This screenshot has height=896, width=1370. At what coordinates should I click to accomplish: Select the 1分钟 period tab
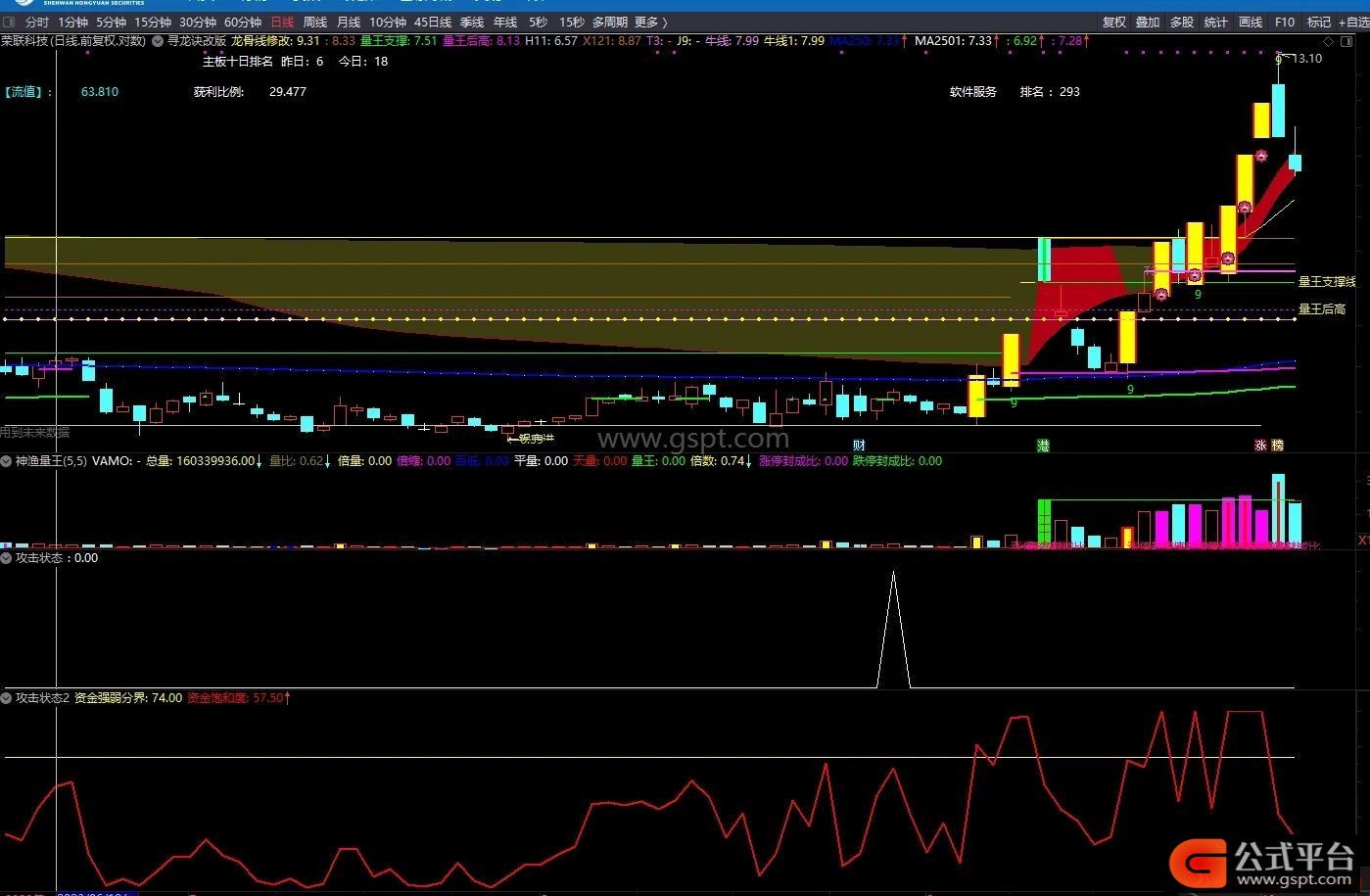point(72,22)
